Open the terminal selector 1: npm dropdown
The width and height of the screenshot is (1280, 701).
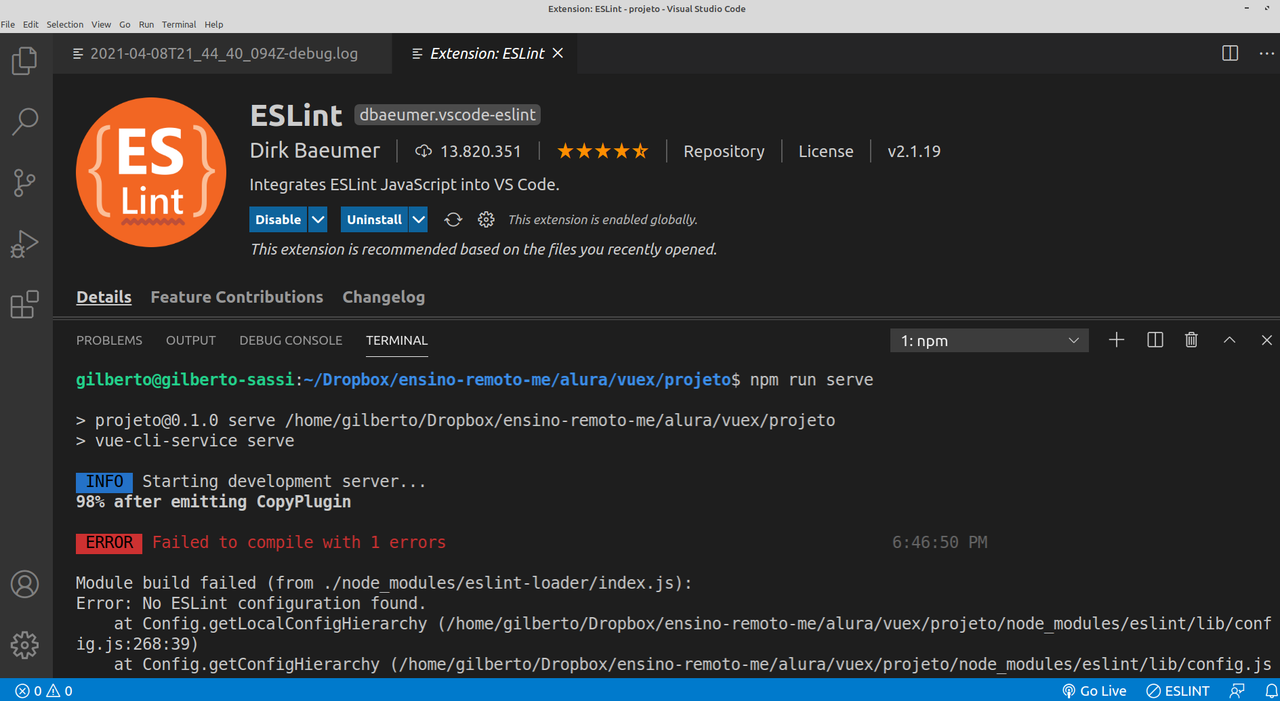click(989, 341)
